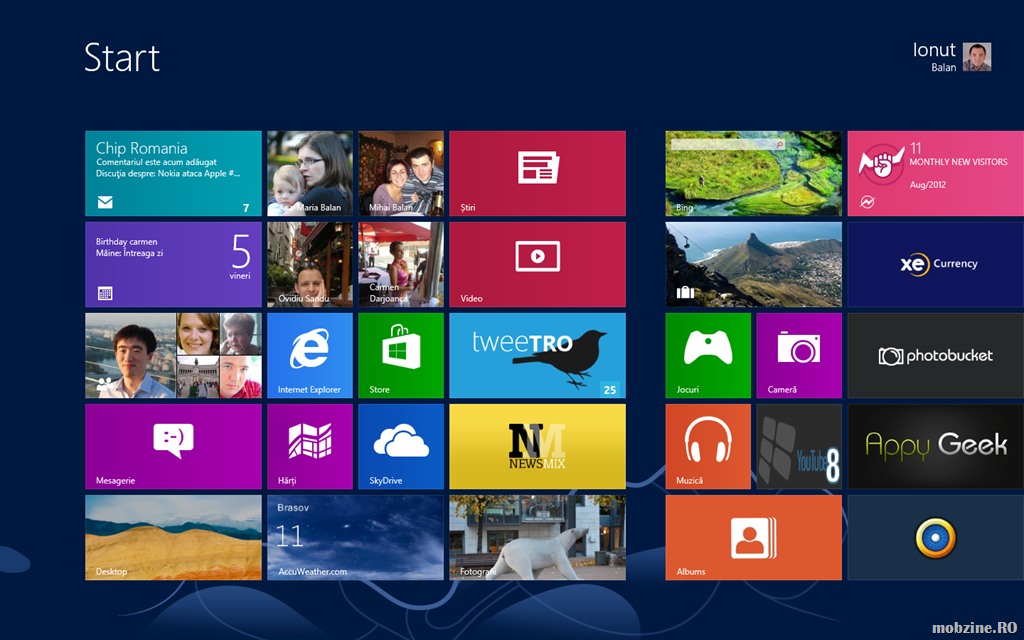Open the Monthly New Visitors stats tile
The width and height of the screenshot is (1024, 640).
pos(936,173)
